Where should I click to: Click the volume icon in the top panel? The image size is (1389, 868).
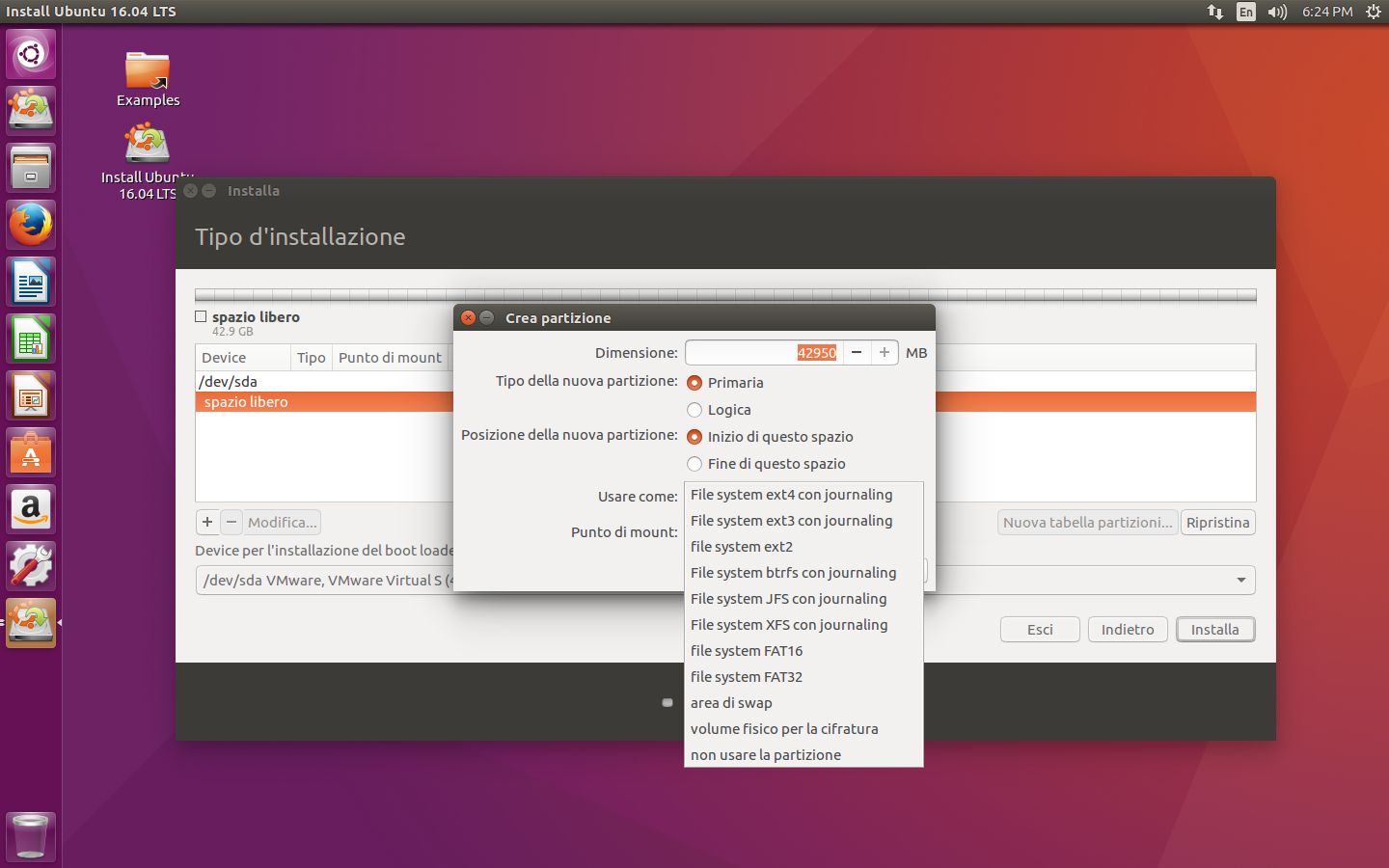point(1276,12)
